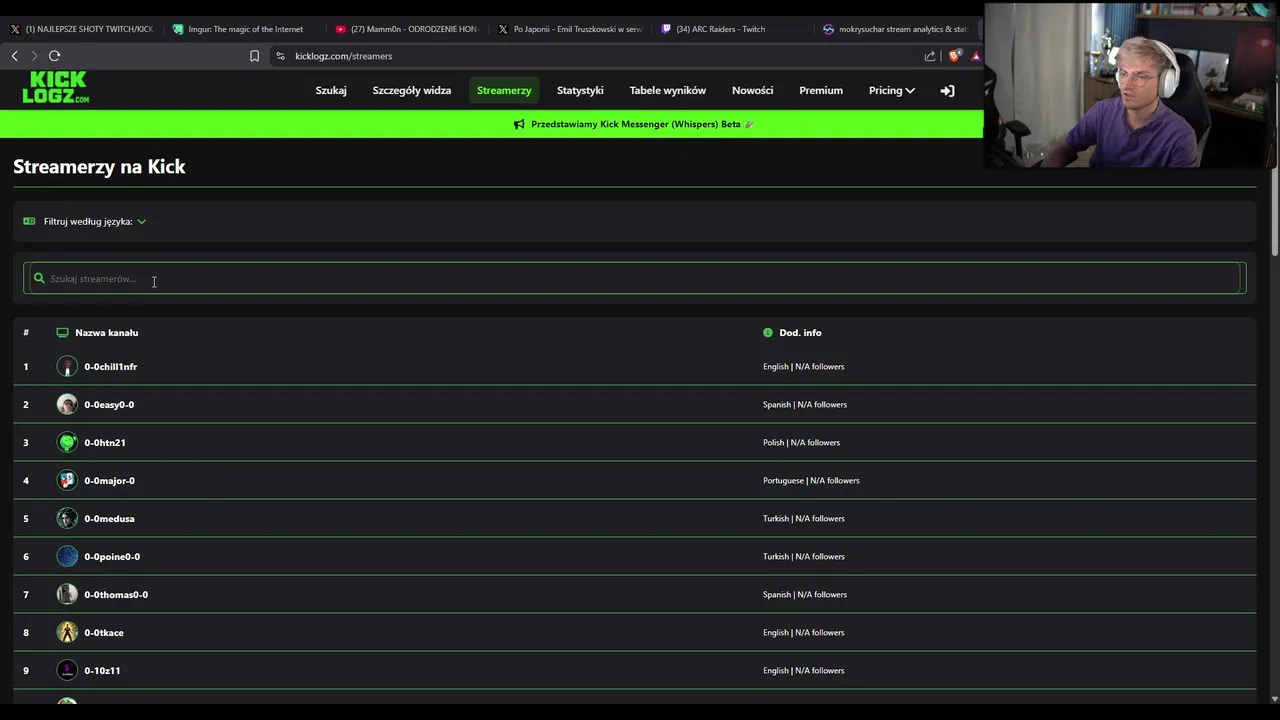Open the Szukaj nav item
The height and width of the screenshot is (720, 1280).
pyautogui.click(x=331, y=90)
